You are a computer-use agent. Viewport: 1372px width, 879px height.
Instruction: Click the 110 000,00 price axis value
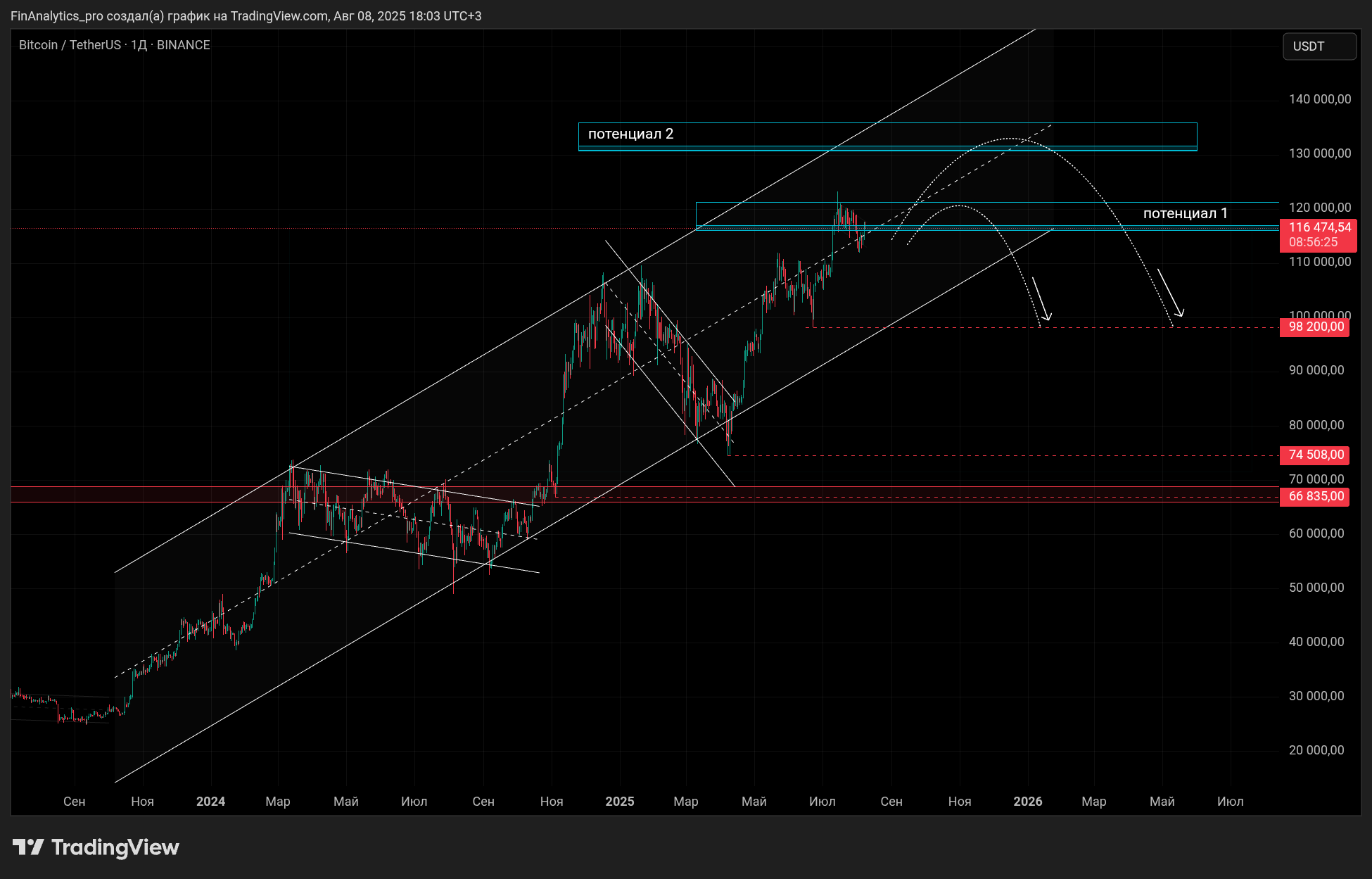tap(1319, 262)
